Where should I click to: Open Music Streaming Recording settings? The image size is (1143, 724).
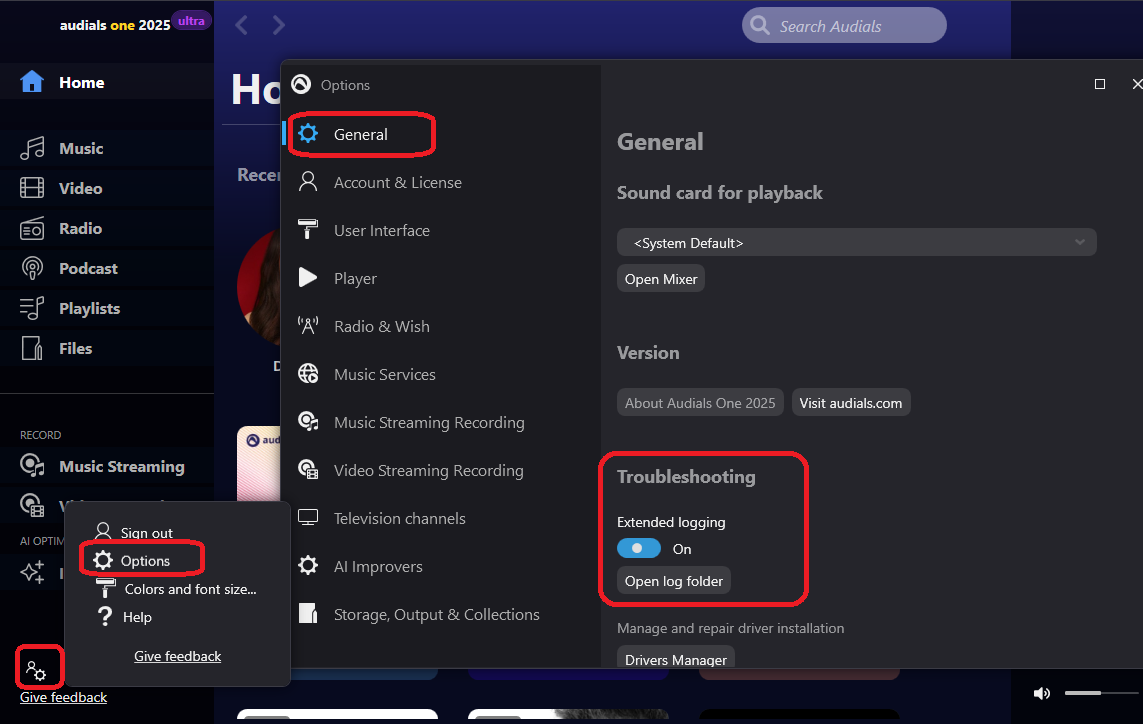[x=429, y=422]
